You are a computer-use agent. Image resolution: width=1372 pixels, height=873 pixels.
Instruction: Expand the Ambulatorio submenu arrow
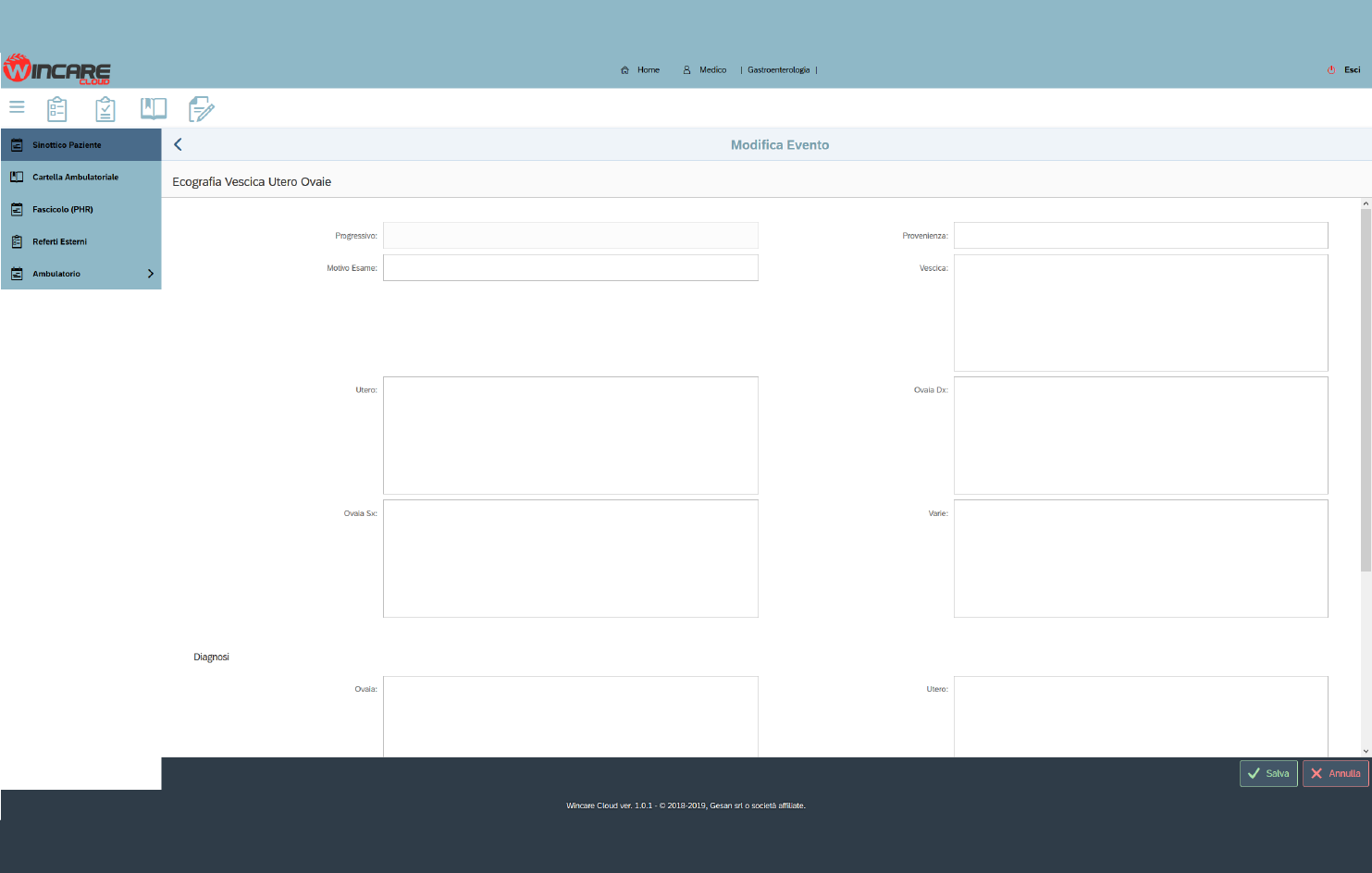click(x=151, y=274)
